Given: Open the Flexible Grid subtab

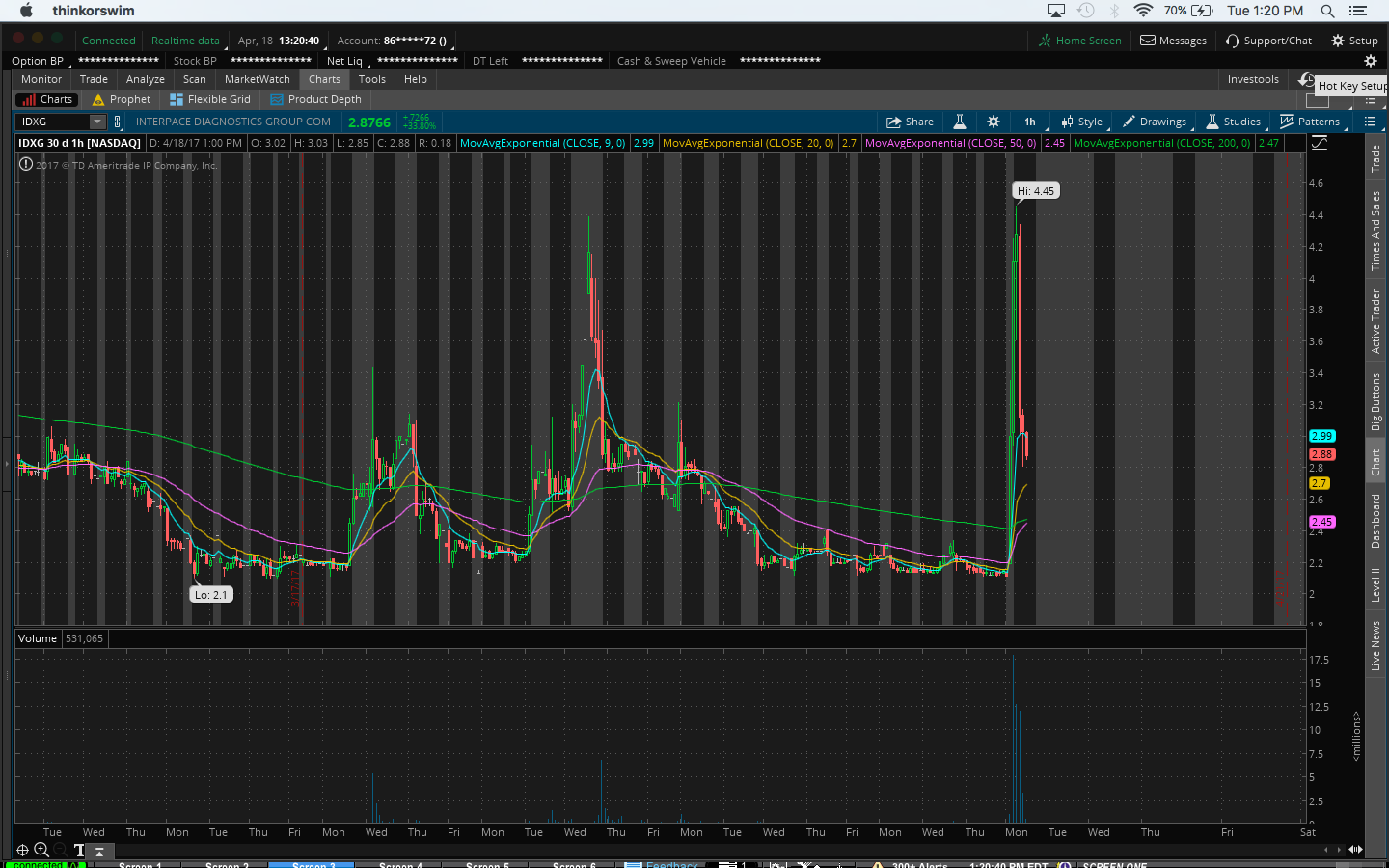Looking at the screenshot, I should coord(210,99).
